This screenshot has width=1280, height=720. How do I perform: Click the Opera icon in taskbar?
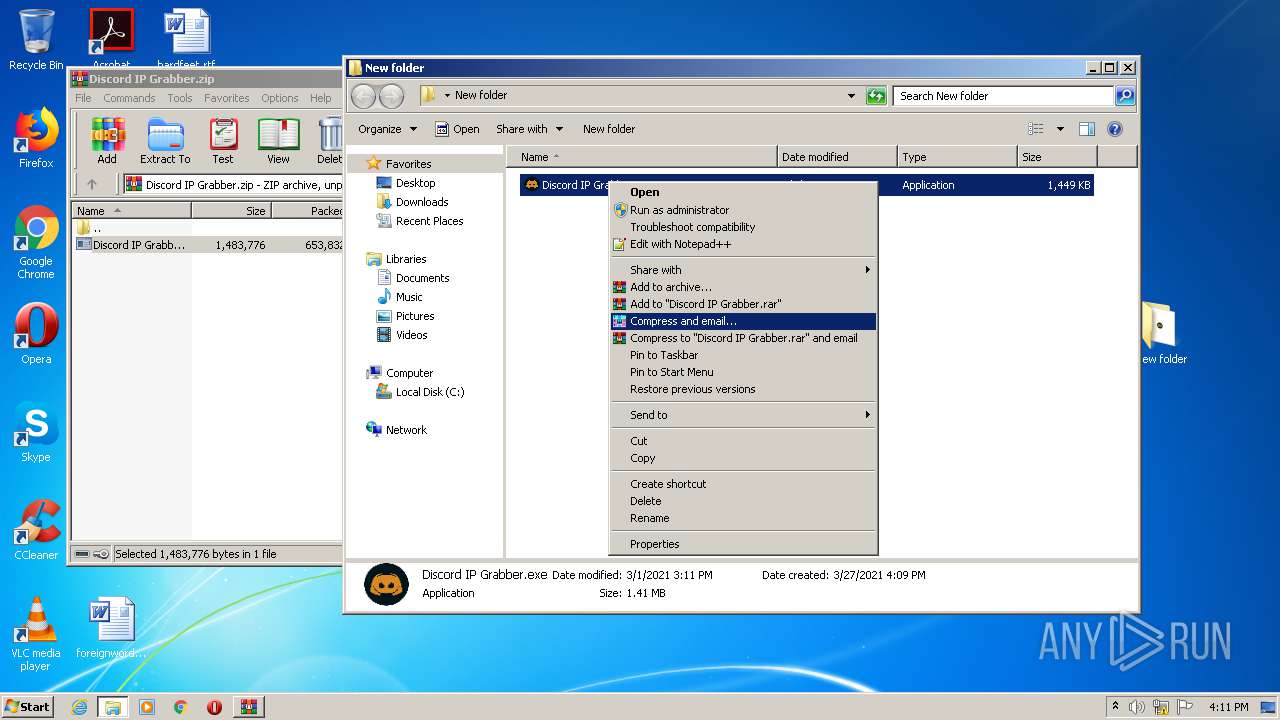click(214, 707)
